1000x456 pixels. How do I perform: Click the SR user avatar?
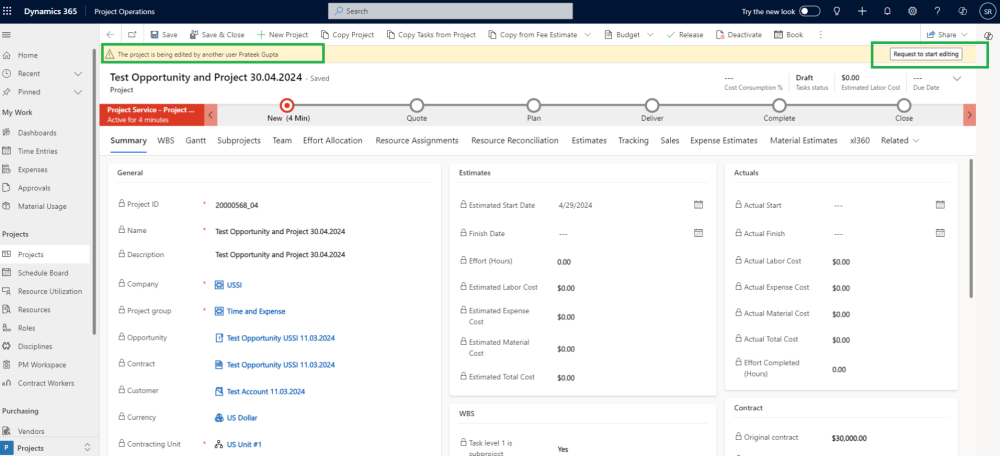[987, 11]
